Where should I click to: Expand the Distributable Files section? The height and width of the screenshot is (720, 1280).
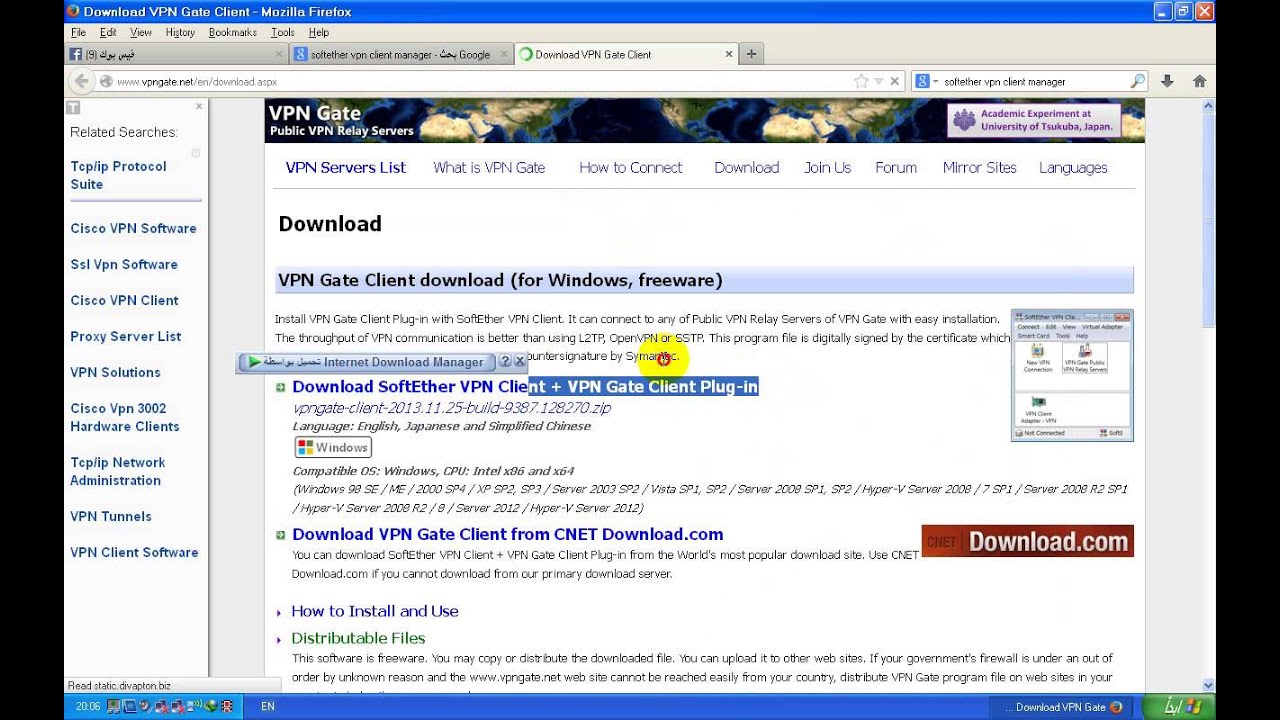(358, 638)
